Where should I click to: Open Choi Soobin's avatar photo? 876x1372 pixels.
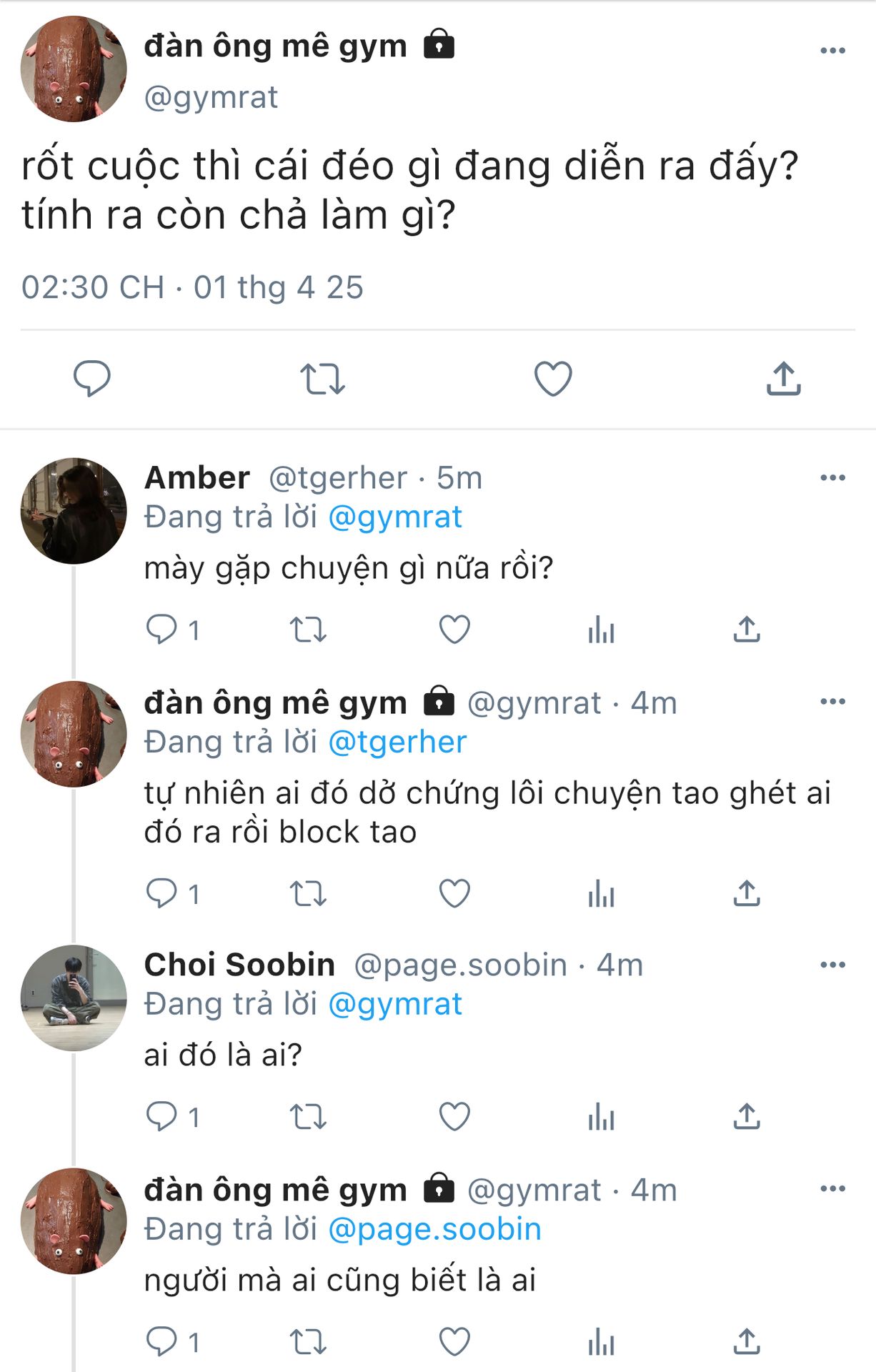tap(74, 998)
